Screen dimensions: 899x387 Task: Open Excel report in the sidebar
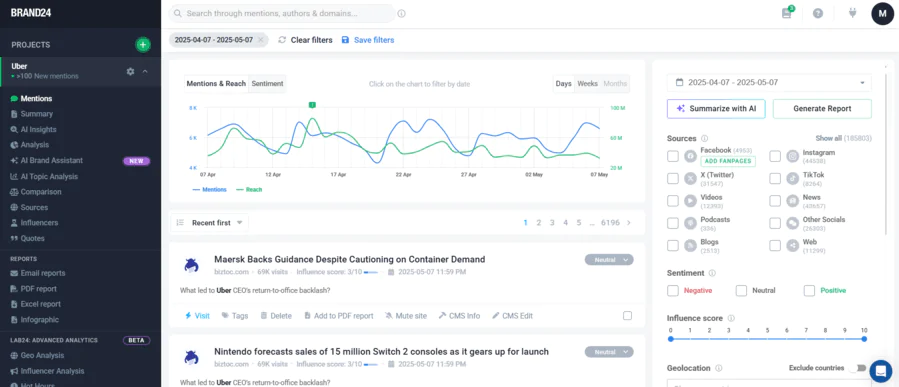tap(40, 304)
